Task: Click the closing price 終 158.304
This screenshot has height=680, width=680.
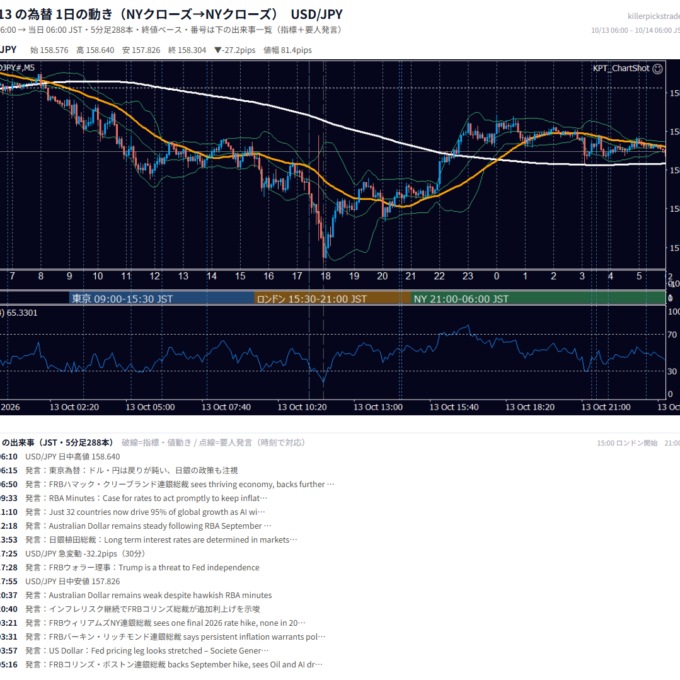Action: (187, 50)
